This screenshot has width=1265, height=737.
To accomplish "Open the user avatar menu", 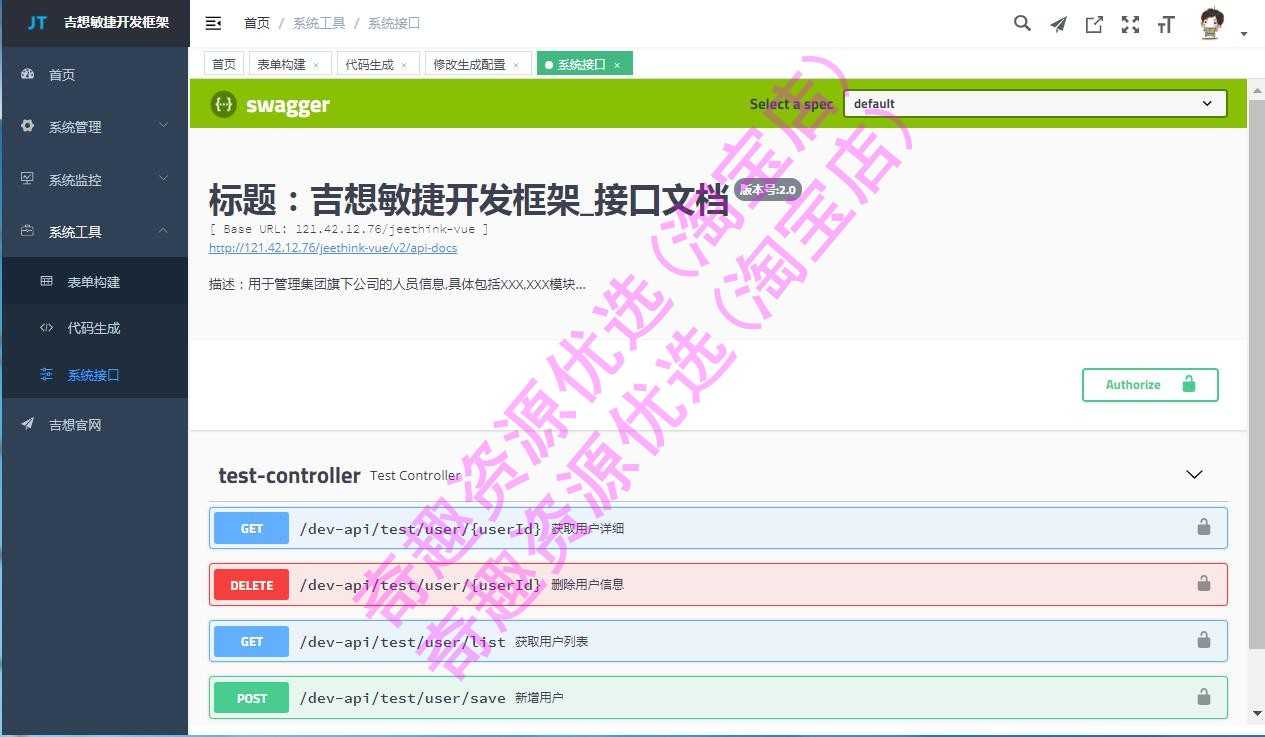I will point(1211,23).
